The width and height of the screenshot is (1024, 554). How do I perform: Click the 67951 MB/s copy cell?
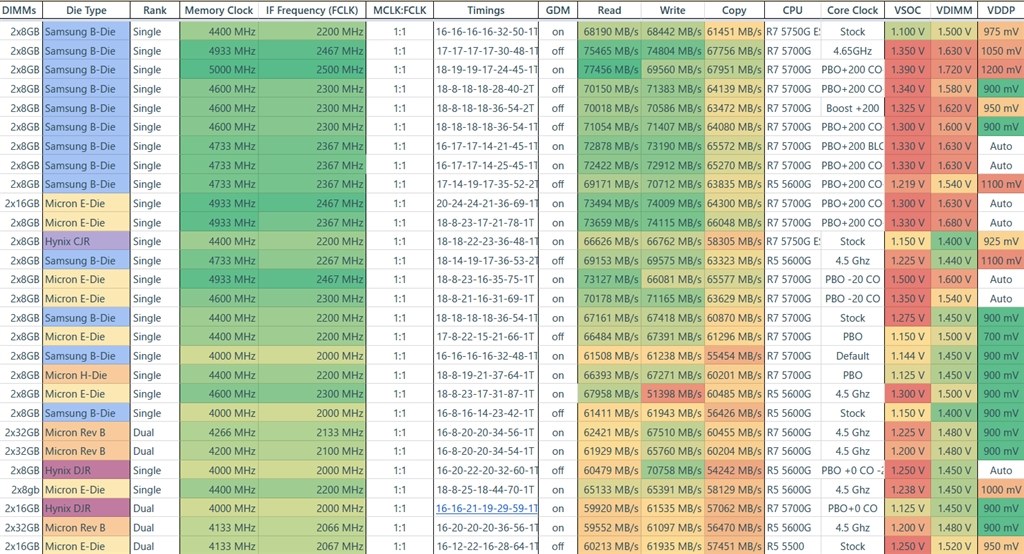point(734,69)
